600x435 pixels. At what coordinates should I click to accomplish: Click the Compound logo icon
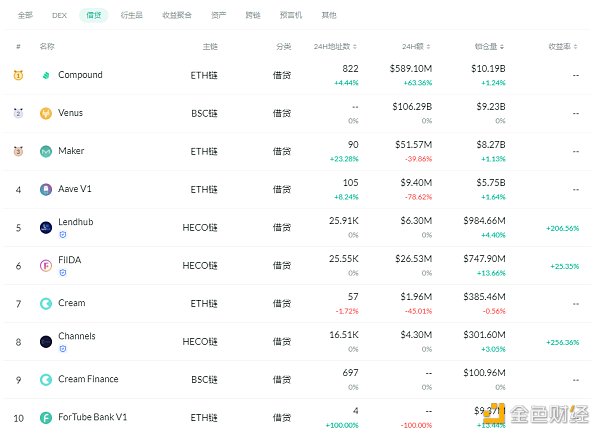(x=46, y=75)
